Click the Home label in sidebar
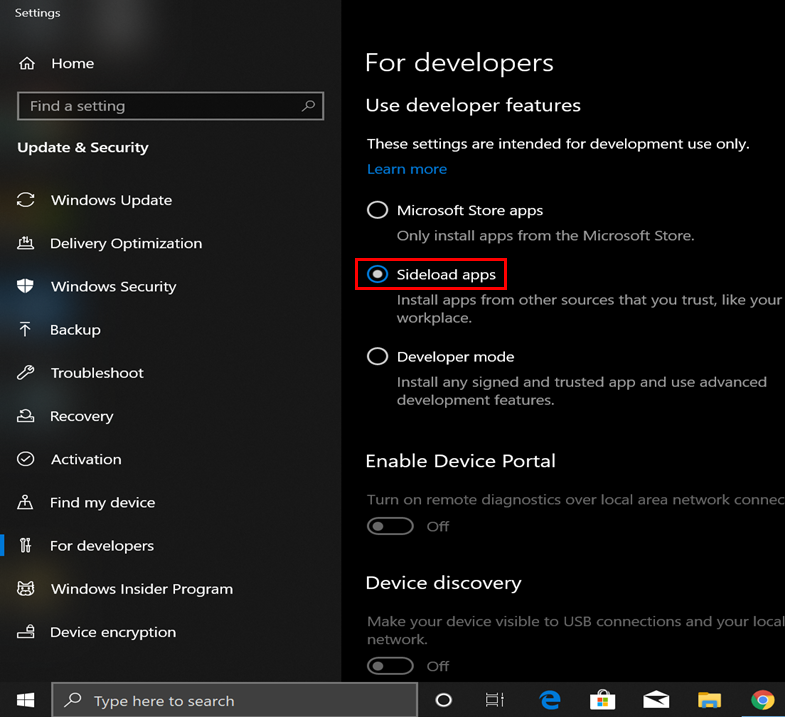Screen dimensions: 785x717 73,64
